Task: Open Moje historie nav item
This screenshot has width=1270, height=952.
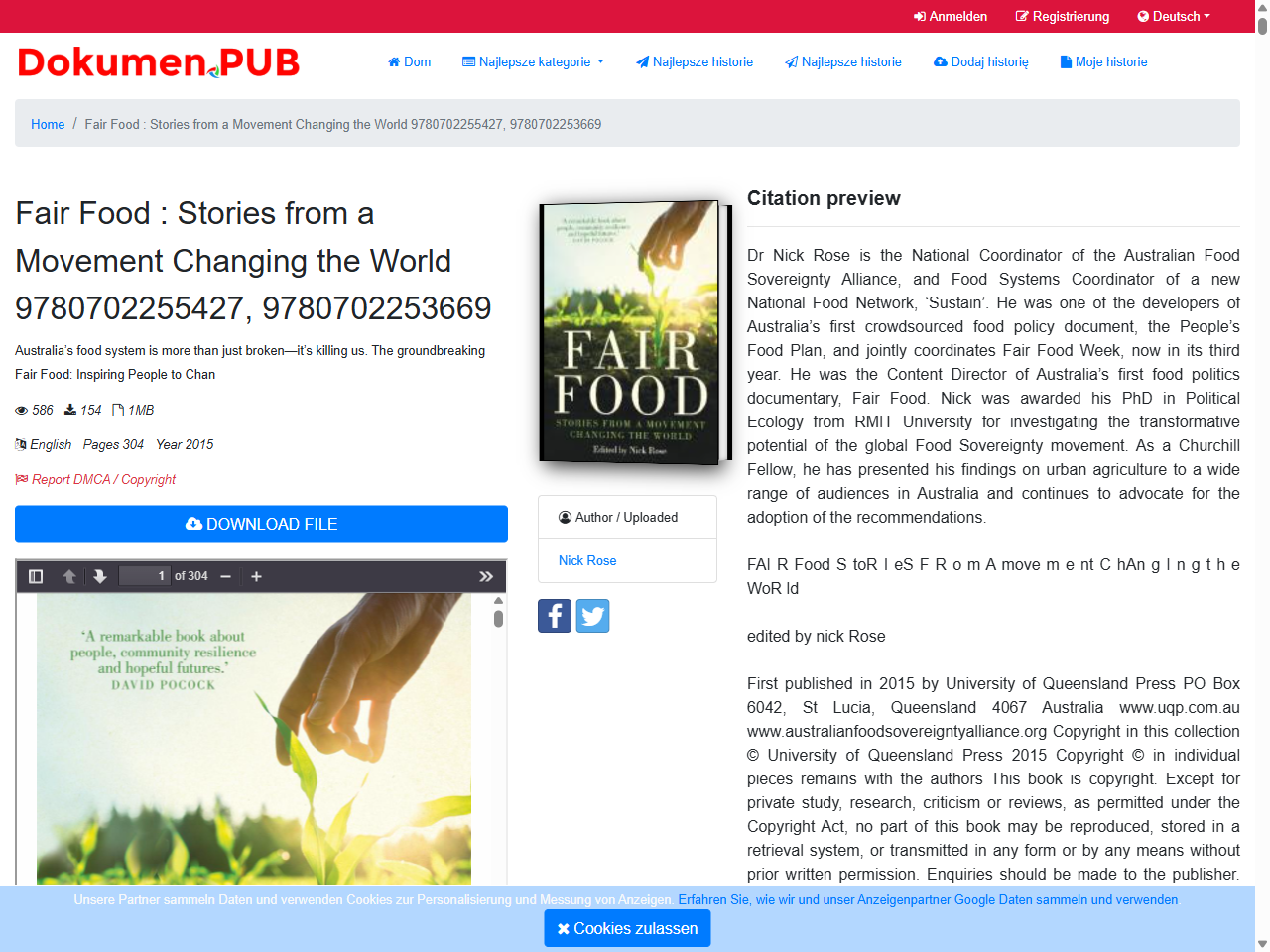Action: (1103, 61)
